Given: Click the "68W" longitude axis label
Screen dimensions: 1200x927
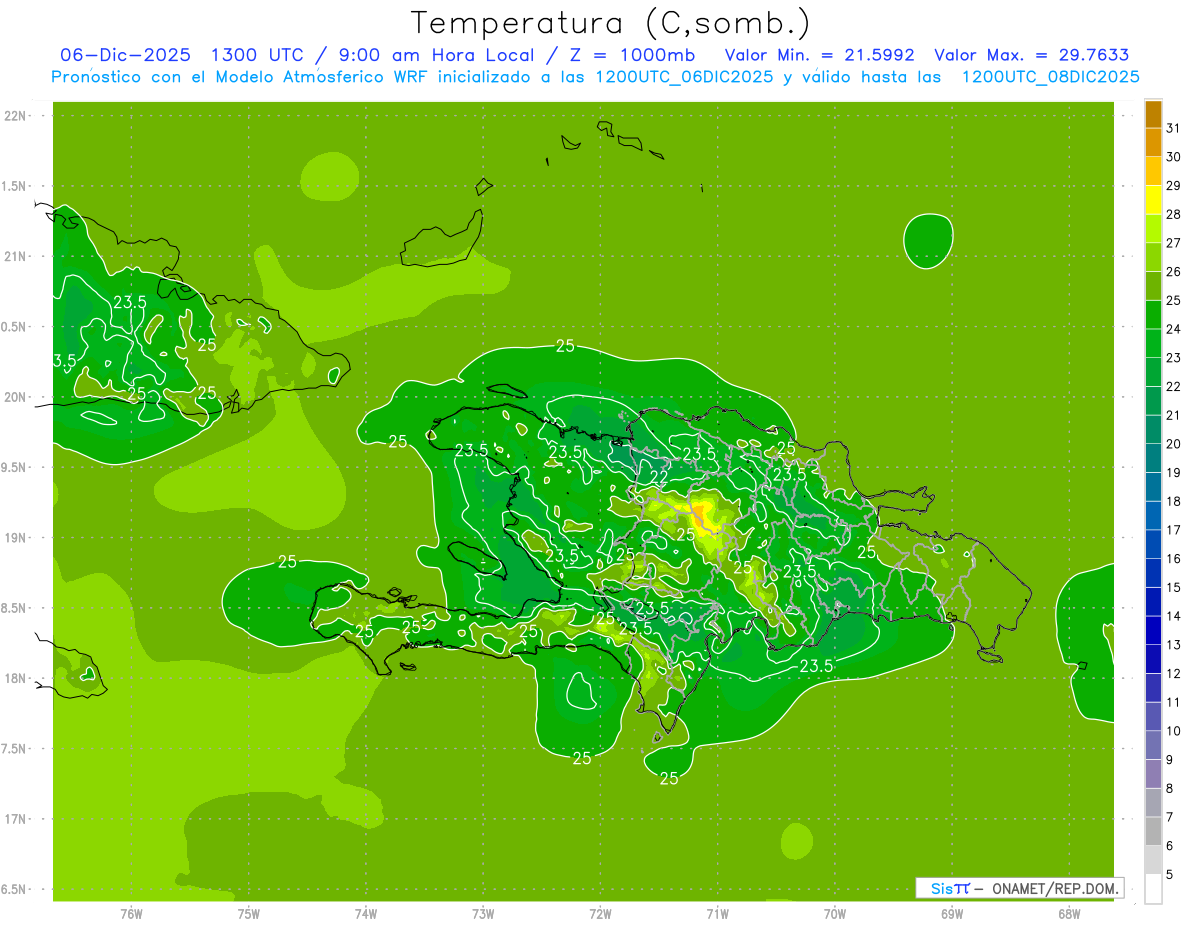Looking at the screenshot, I should (1069, 914).
